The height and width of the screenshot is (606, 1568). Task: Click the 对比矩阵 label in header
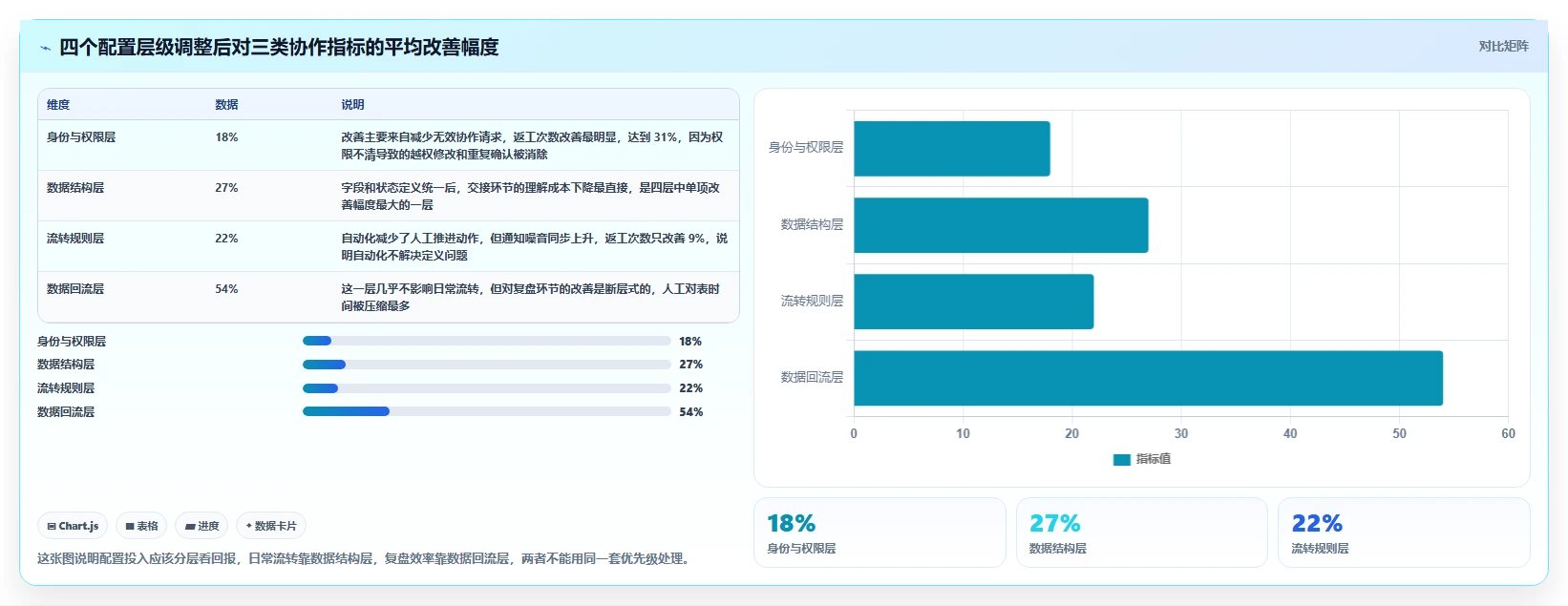point(1504,46)
